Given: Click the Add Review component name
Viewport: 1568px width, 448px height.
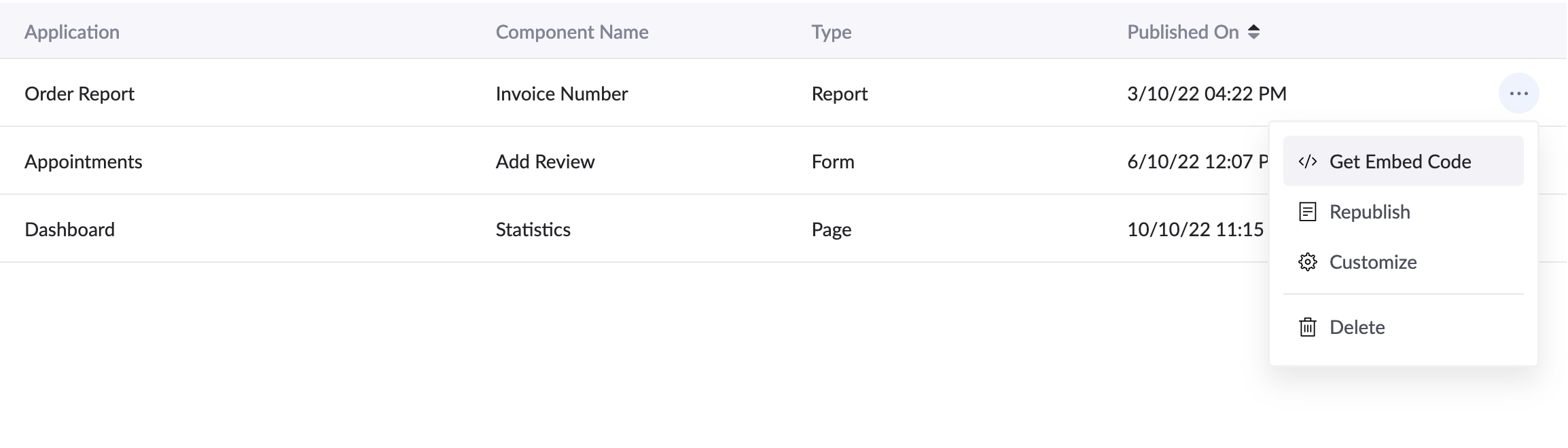Looking at the screenshot, I should (x=545, y=162).
